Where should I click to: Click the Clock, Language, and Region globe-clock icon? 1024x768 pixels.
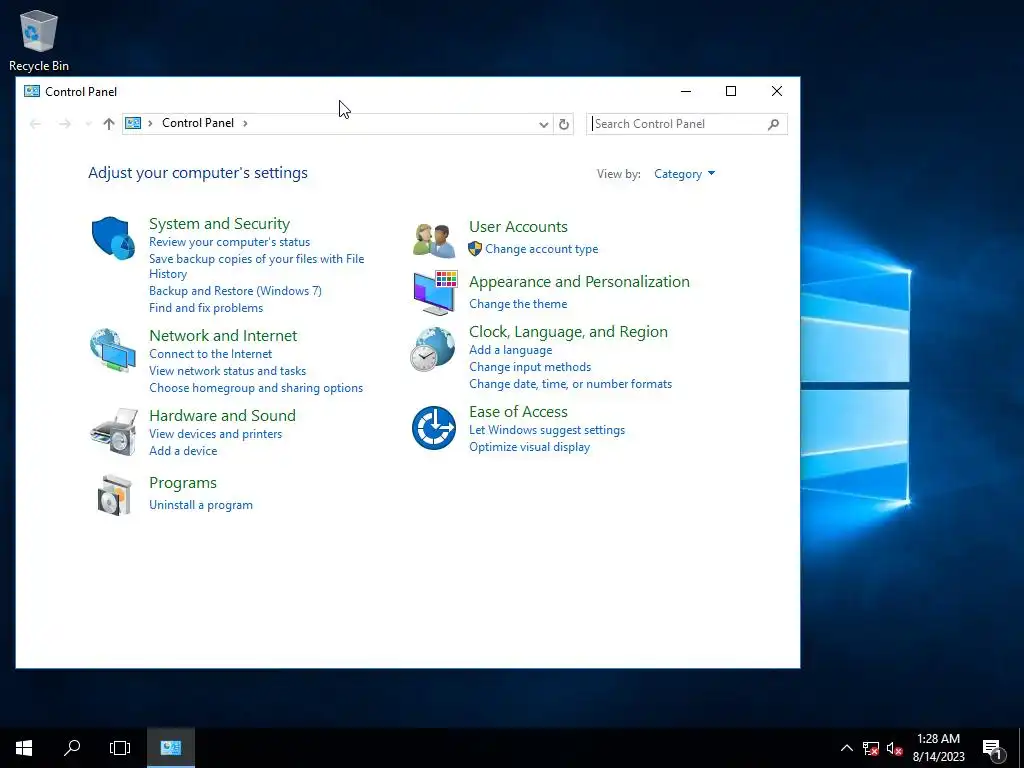pos(432,349)
